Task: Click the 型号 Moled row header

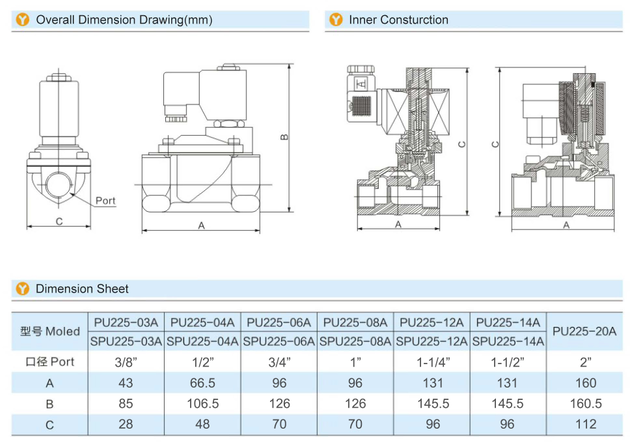Action: point(48,332)
